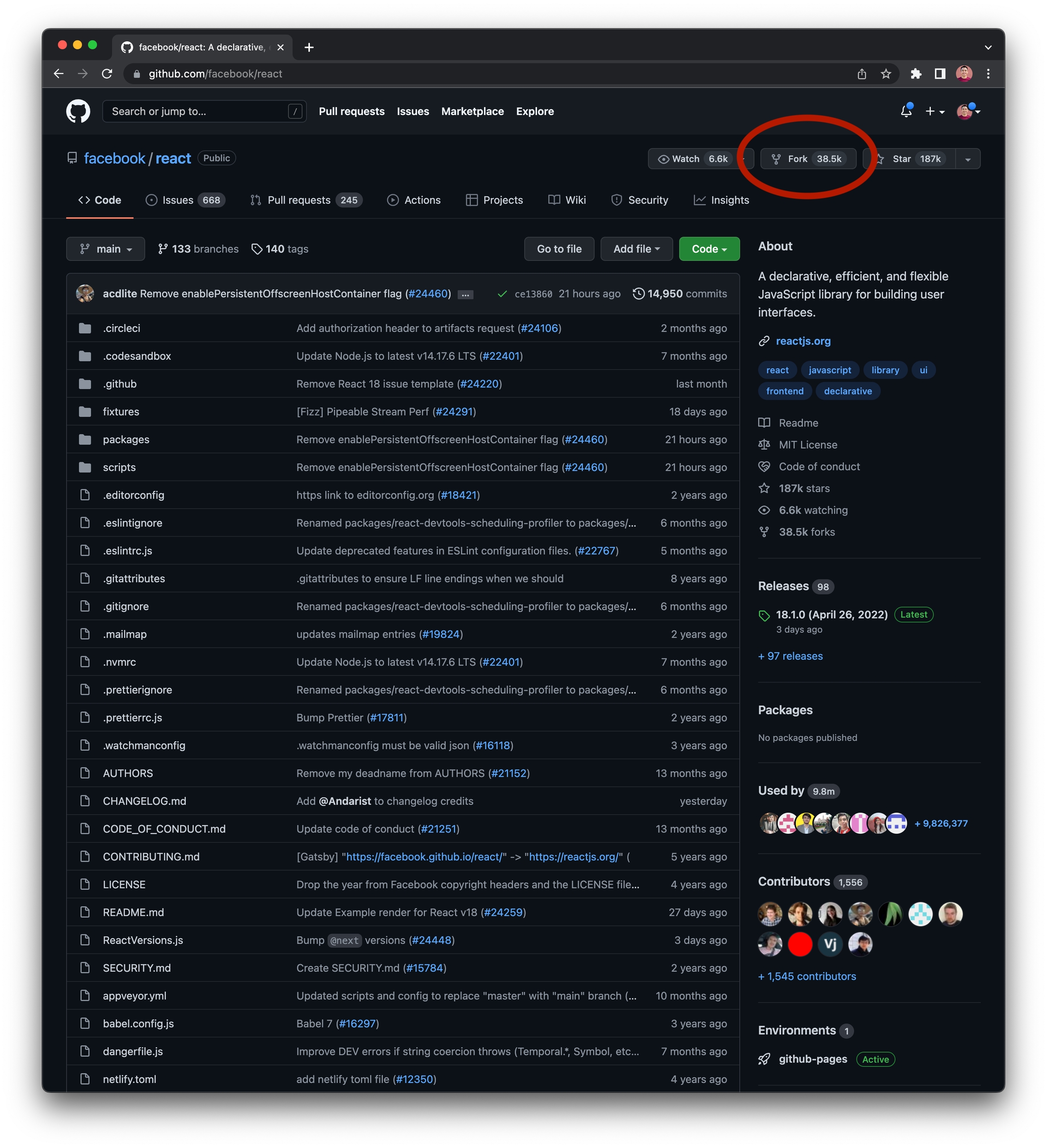Click the Fork button
1047x1148 pixels.
[x=808, y=159]
